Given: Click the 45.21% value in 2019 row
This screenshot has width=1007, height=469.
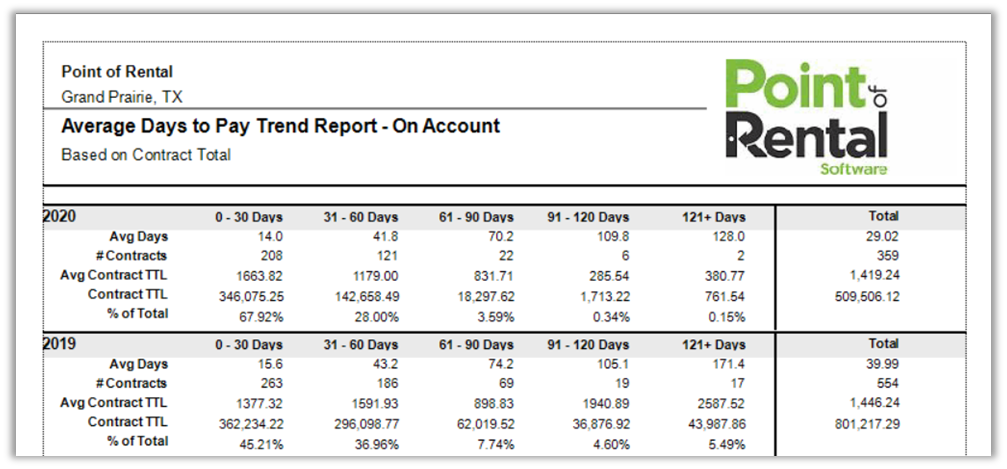Looking at the screenshot, I should point(249,442).
